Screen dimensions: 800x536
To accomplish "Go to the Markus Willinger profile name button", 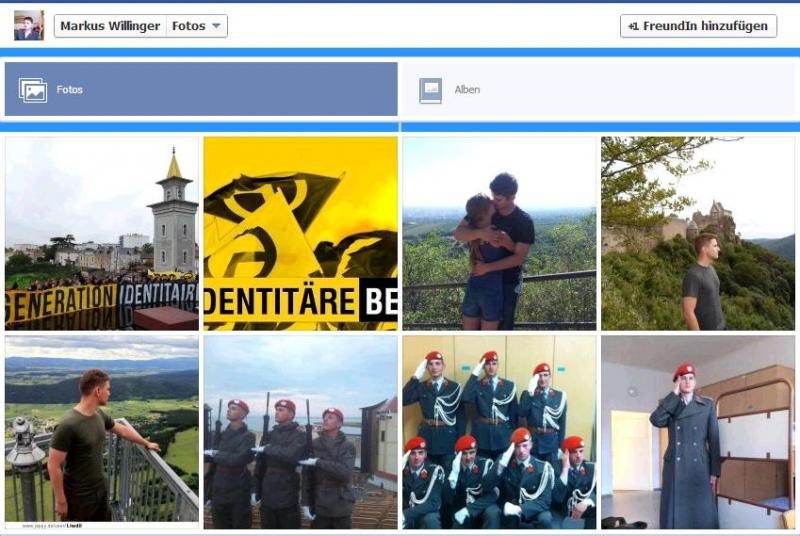I will pos(110,26).
